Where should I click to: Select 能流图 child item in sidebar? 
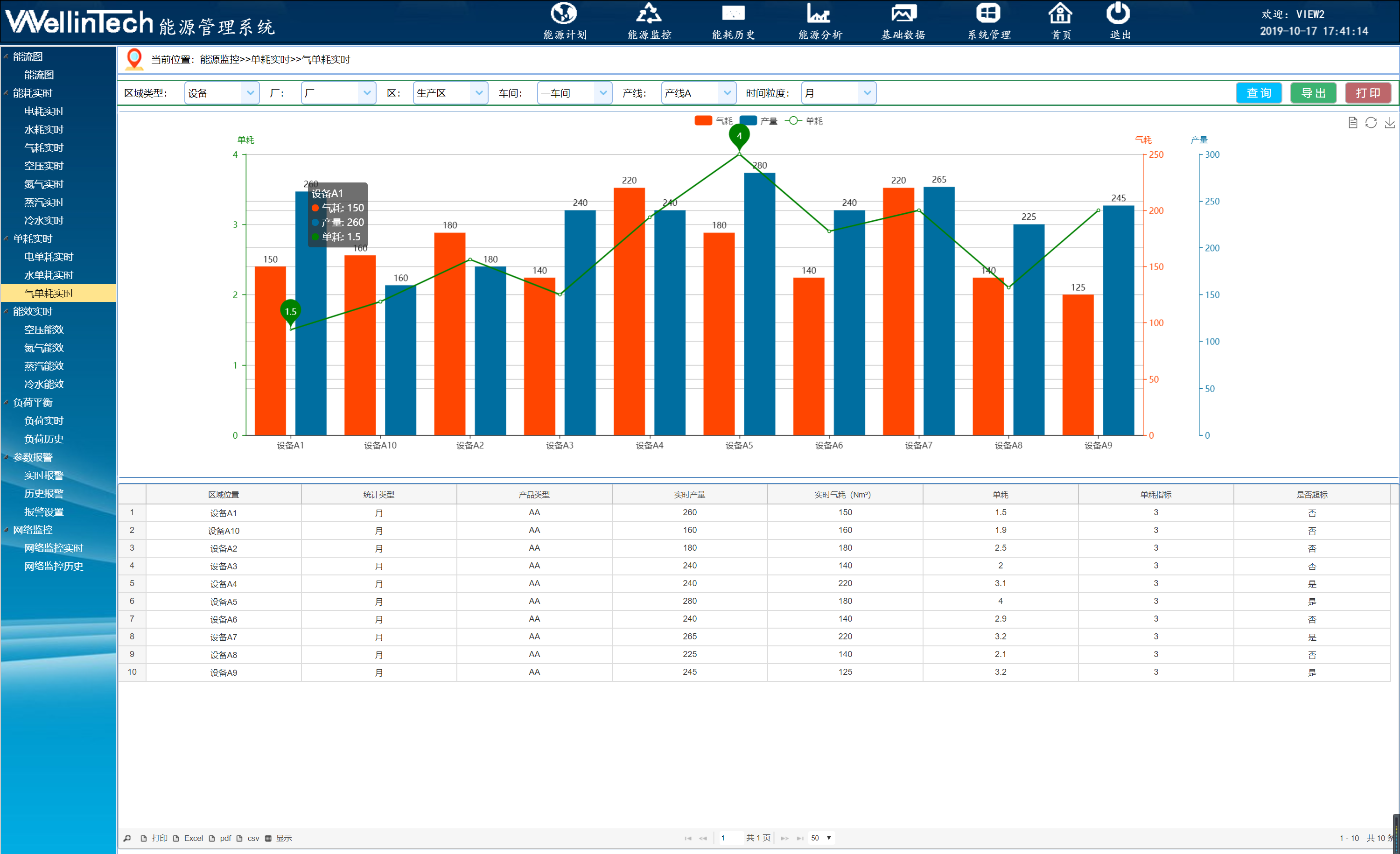(x=39, y=75)
